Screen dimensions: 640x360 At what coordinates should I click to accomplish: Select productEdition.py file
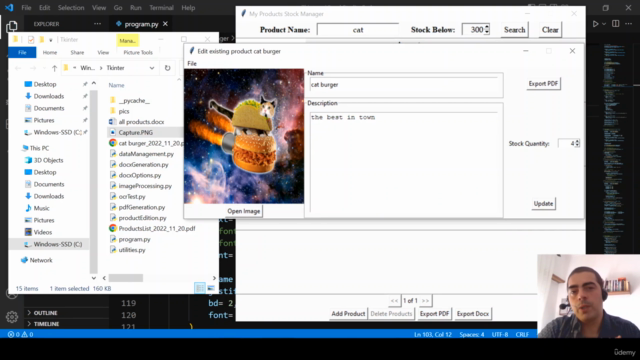coord(142,218)
